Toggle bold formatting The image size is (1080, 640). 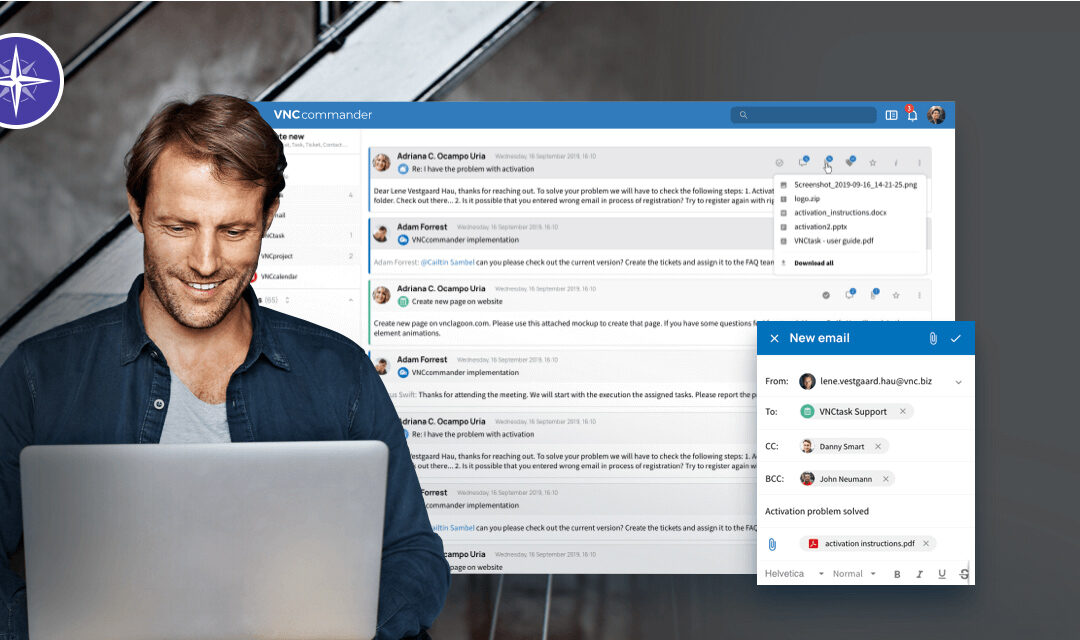[x=897, y=574]
